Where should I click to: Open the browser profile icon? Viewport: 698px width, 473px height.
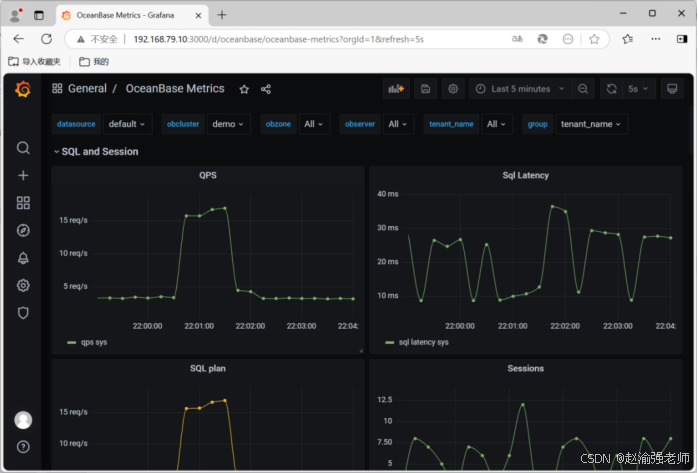tap(16, 15)
